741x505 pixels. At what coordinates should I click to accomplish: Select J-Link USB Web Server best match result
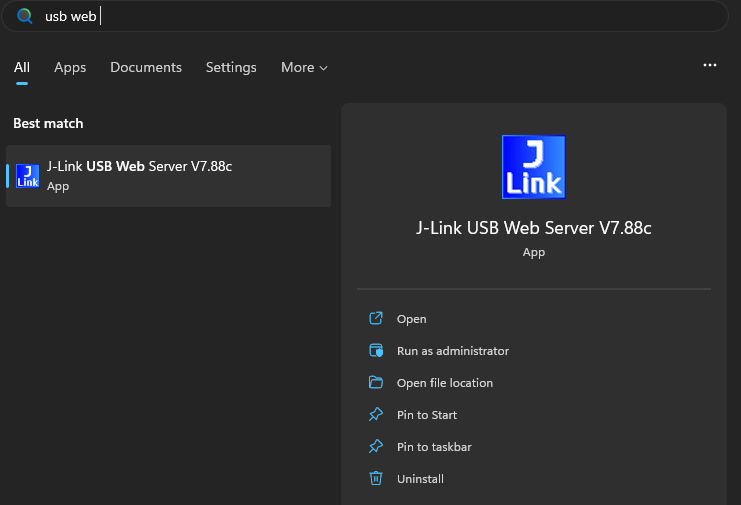(168, 176)
